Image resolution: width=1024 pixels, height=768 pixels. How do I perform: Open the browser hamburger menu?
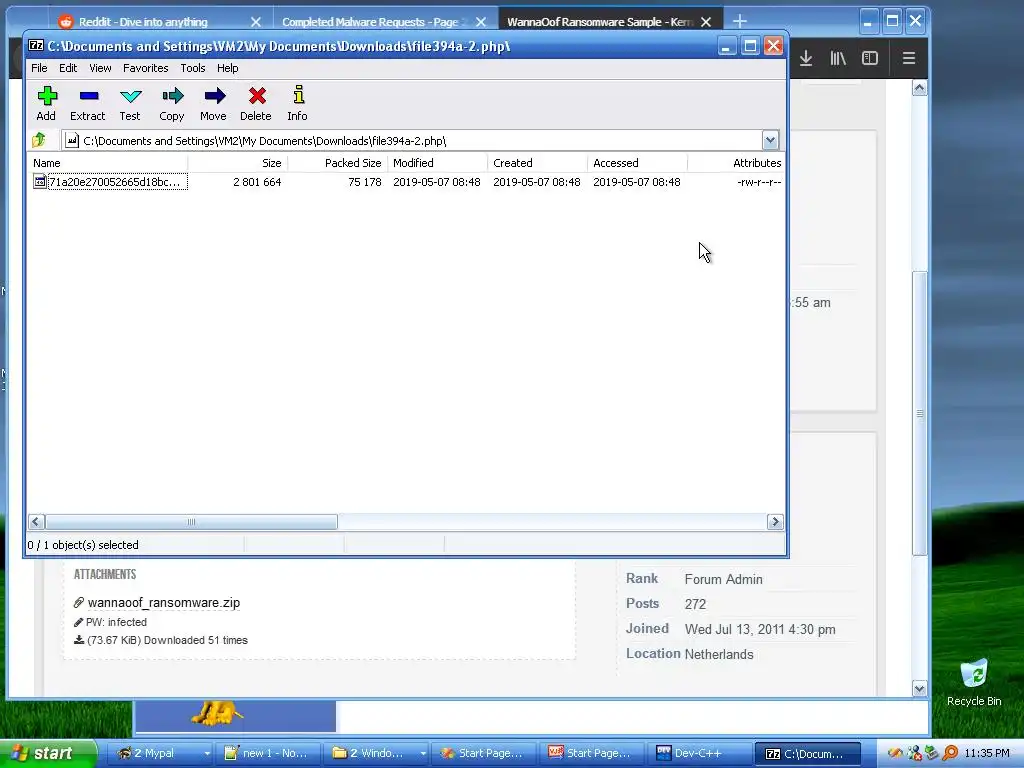point(908,58)
